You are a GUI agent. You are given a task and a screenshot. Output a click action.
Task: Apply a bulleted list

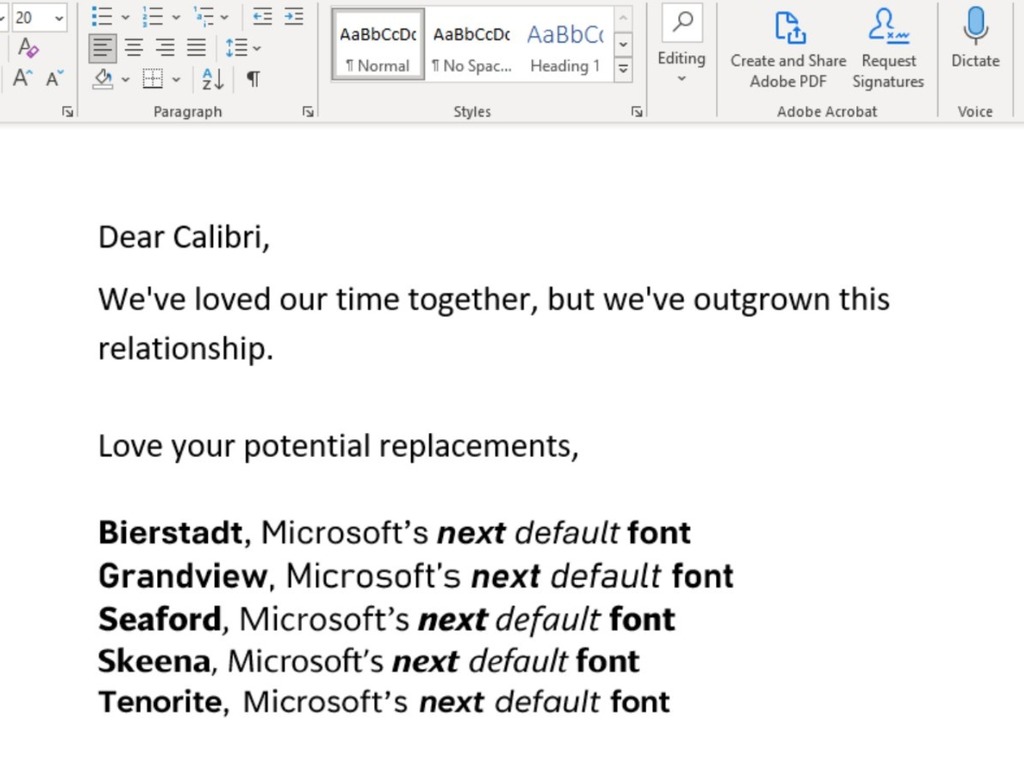point(102,17)
